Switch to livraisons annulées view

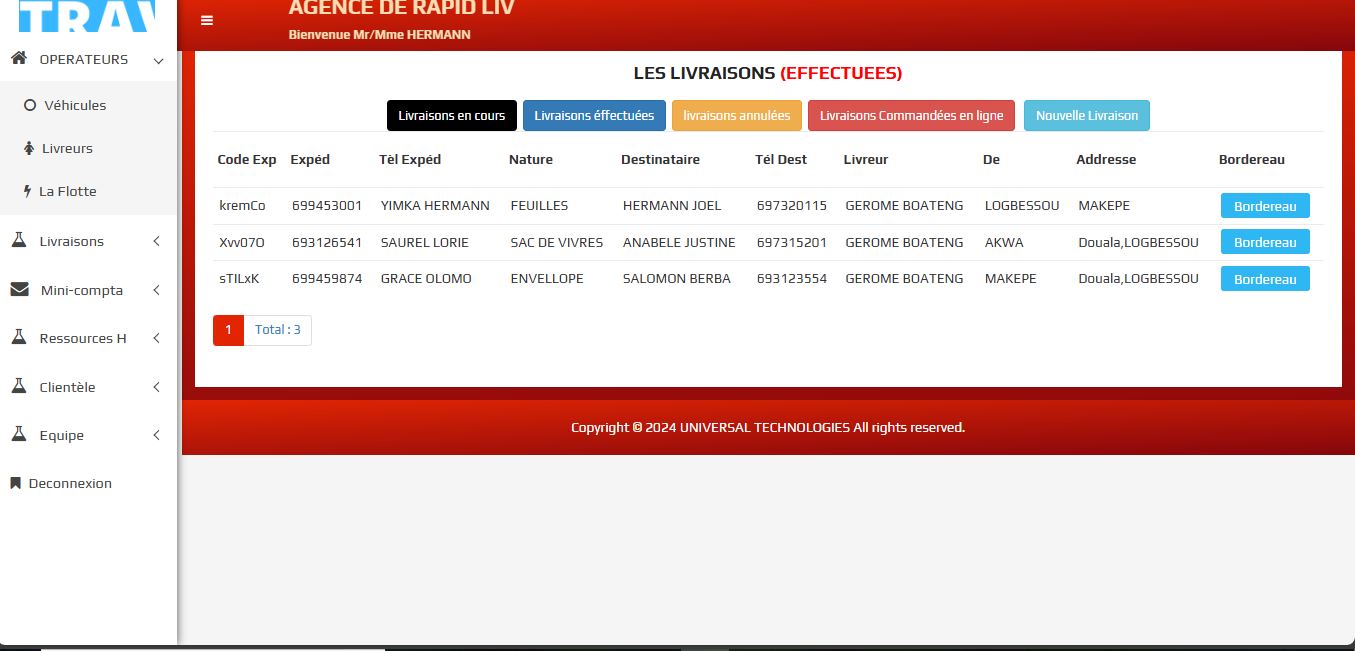click(x=736, y=116)
